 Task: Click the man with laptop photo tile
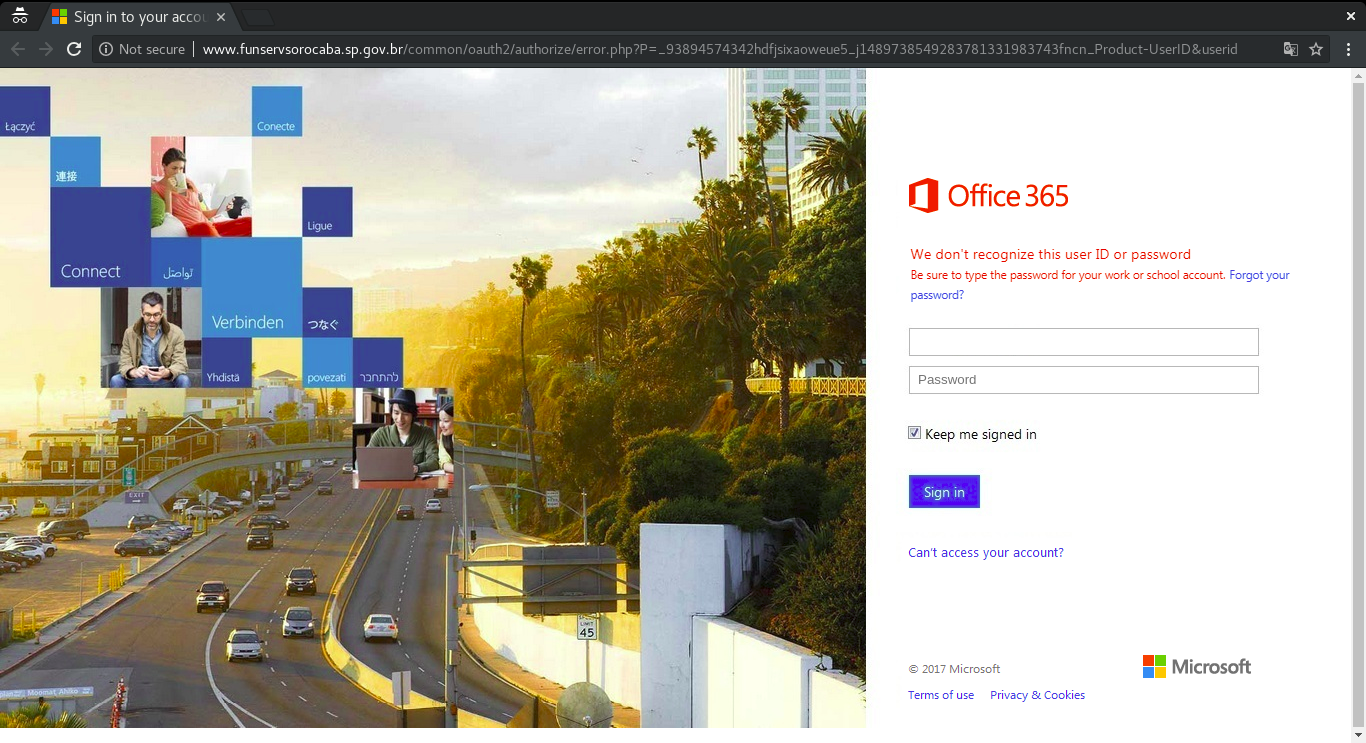[x=403, y=437]
